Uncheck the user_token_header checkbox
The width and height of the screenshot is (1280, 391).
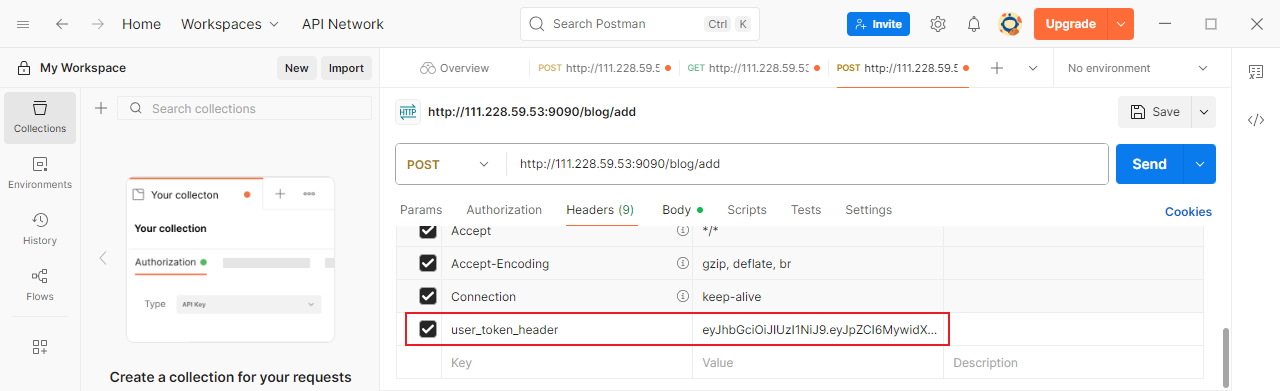pyautogui.click(x=428, y=330)
